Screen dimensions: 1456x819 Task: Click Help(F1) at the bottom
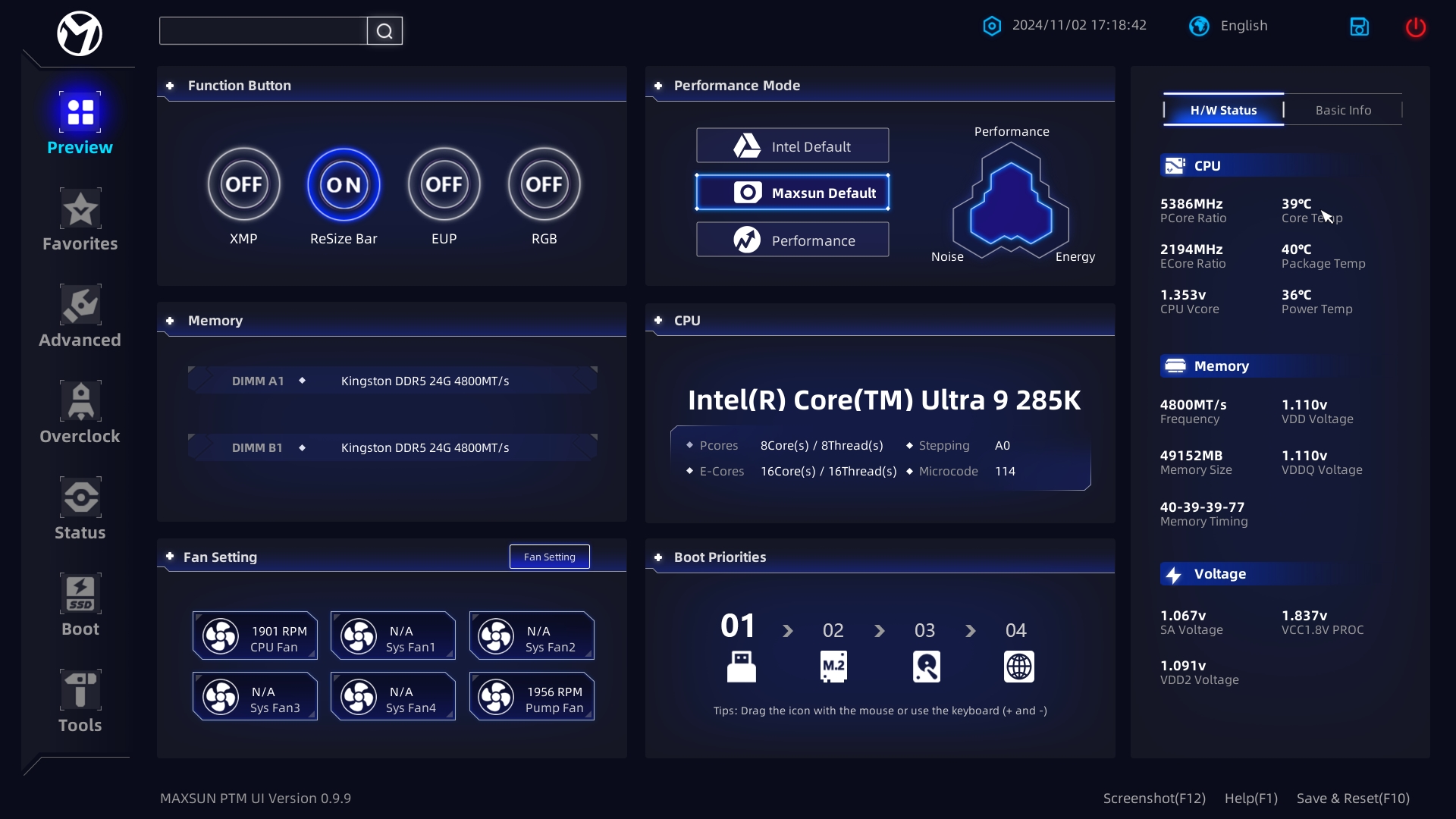[x=1251, y=799]
